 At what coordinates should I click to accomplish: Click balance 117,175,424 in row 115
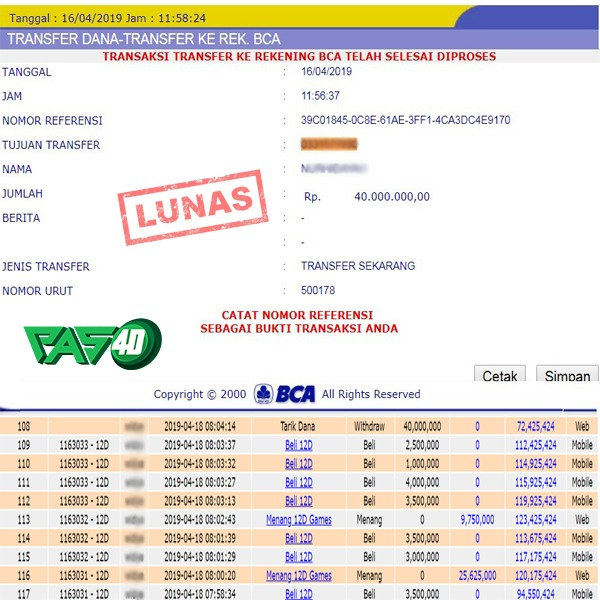(x=535, y=557)
